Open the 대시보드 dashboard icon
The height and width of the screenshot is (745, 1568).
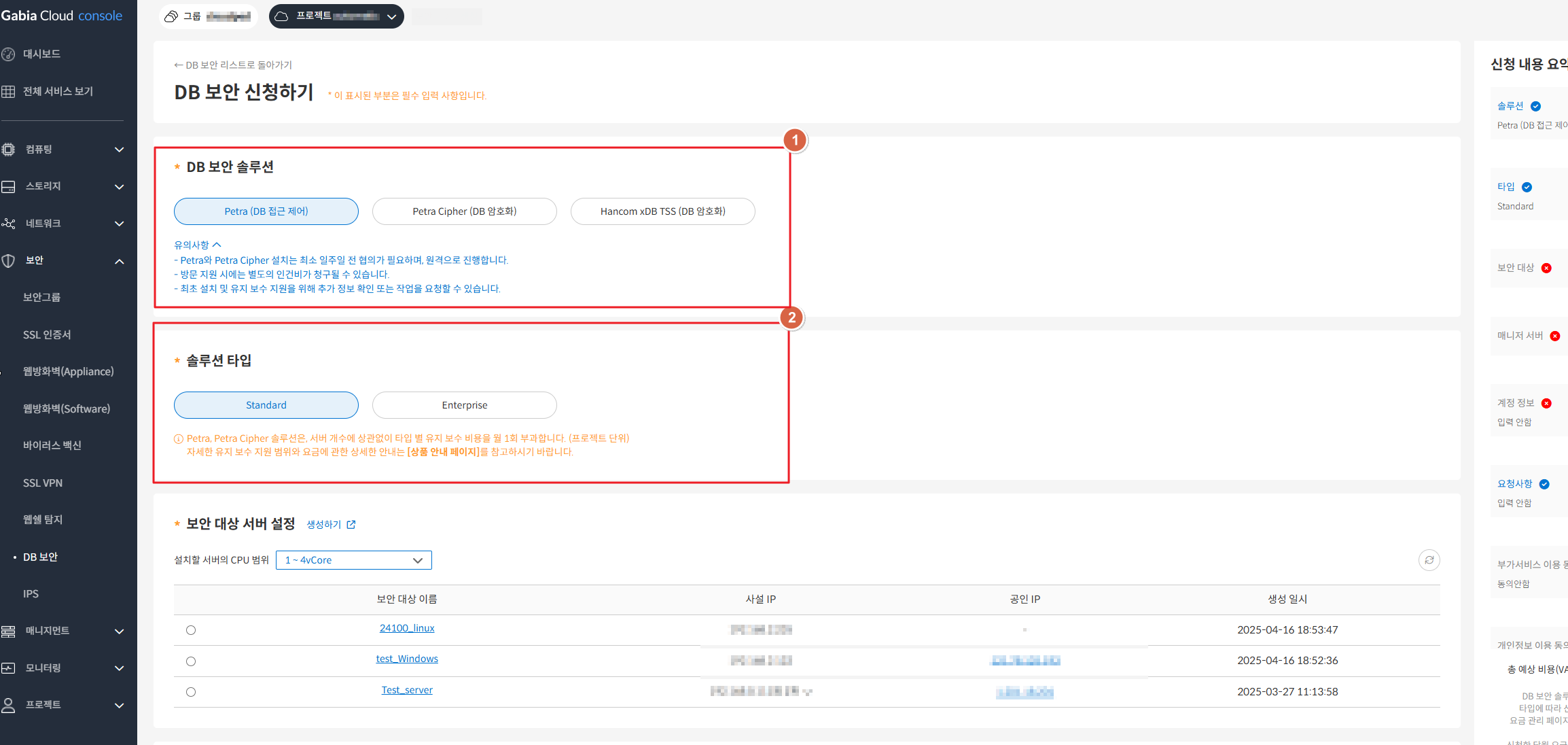pyautogui.click(x=8, y=54)
